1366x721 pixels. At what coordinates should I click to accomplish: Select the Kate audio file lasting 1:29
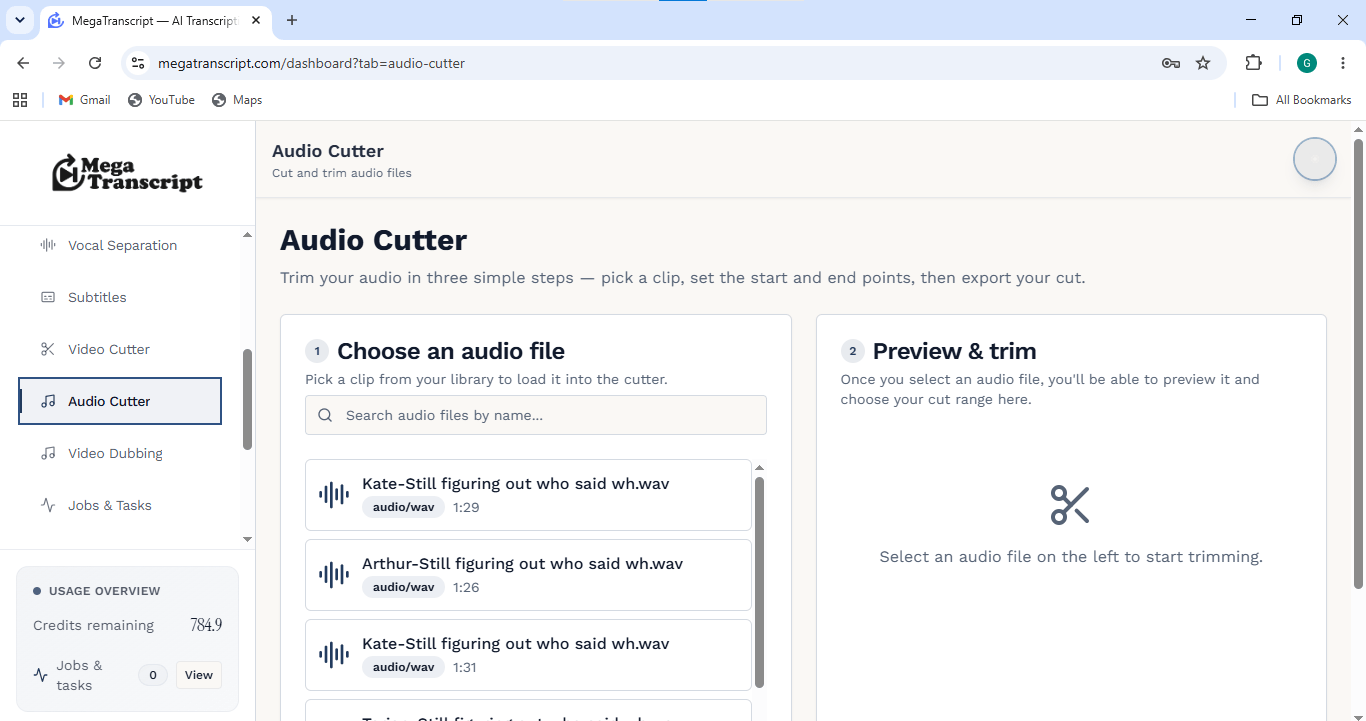(x=528, y=495)
